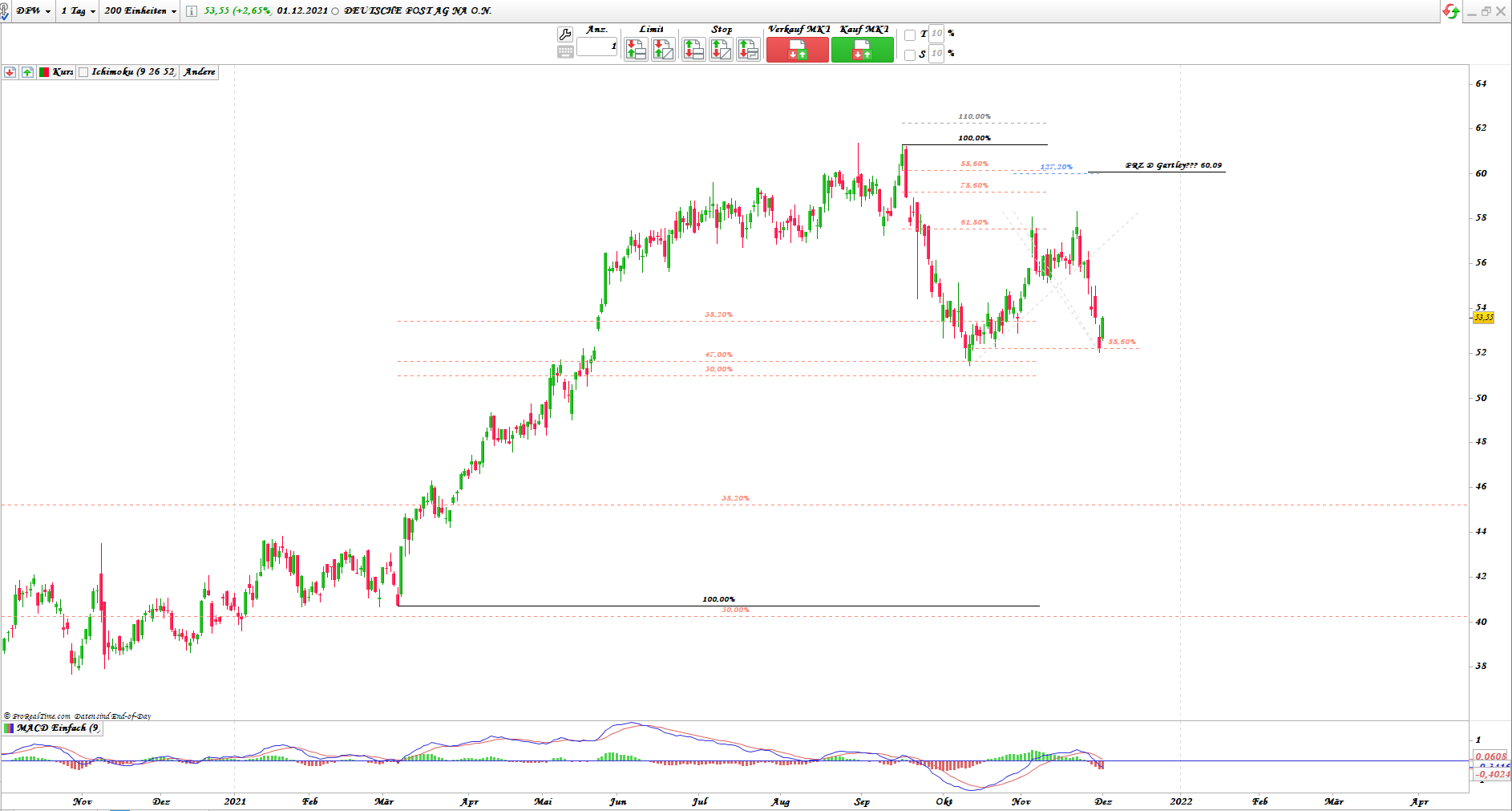
Task: Click the 110.00% Fibonacci level label
Action: 974,116
